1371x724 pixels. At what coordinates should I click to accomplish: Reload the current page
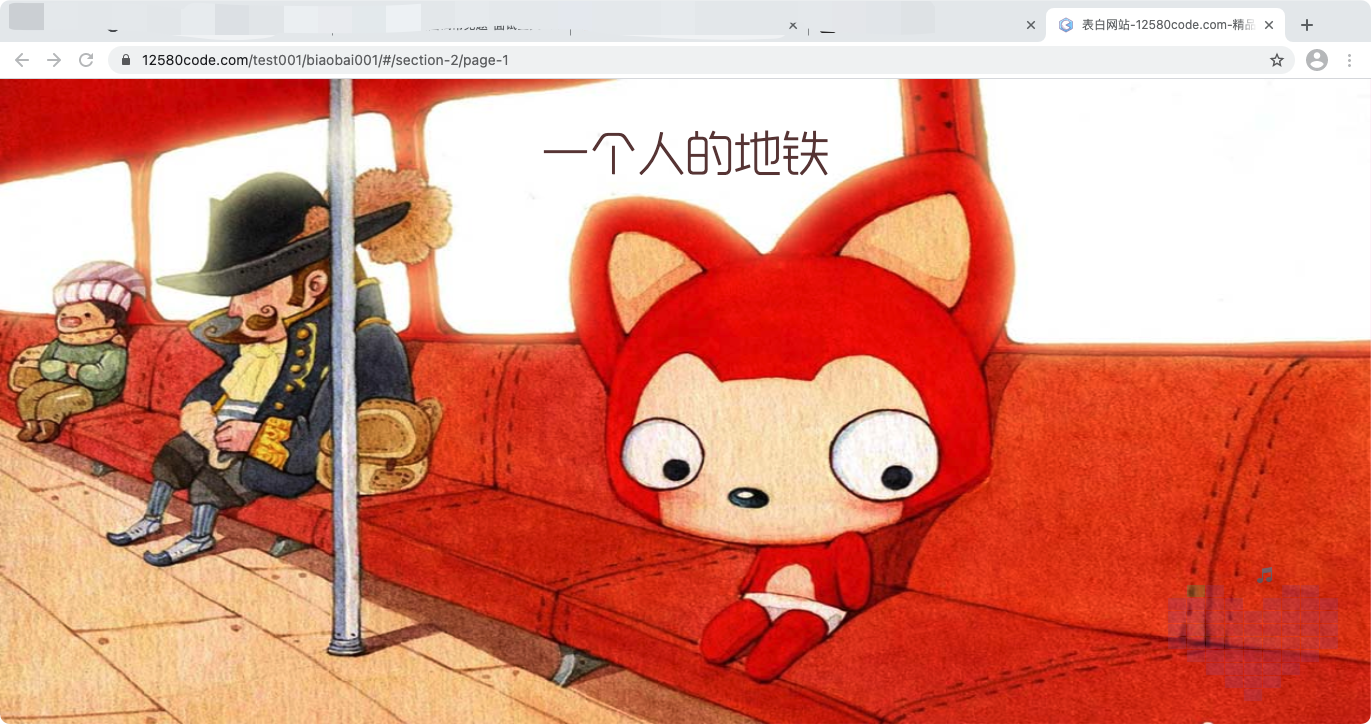point(86,60)
